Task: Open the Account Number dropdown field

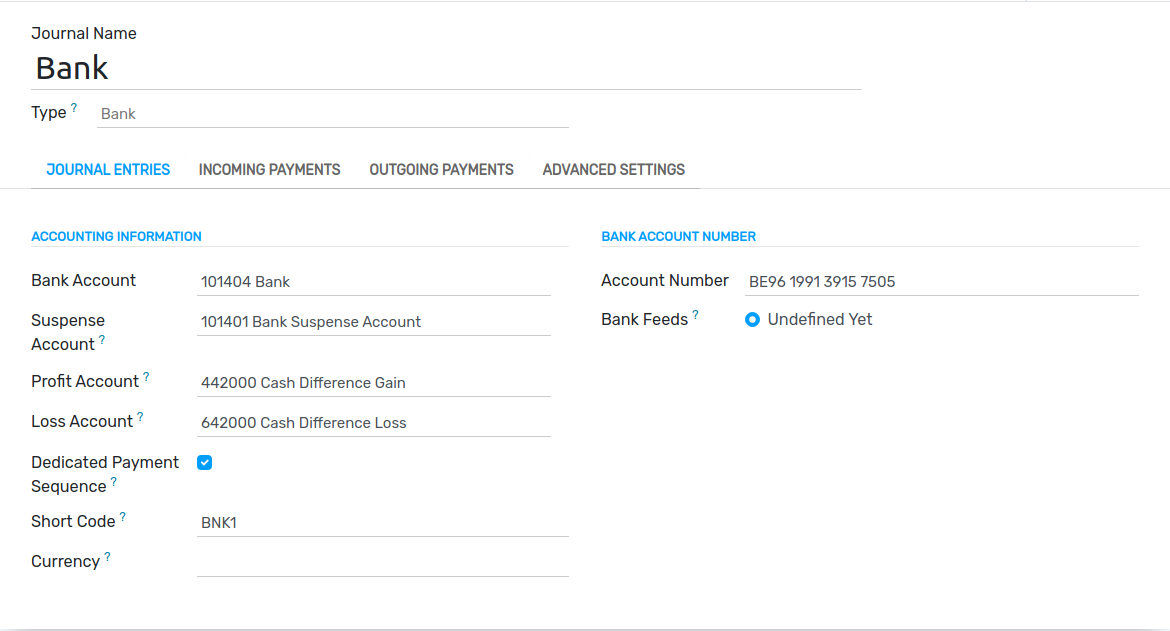Action: pyautogui.click(x=942, y=282)
